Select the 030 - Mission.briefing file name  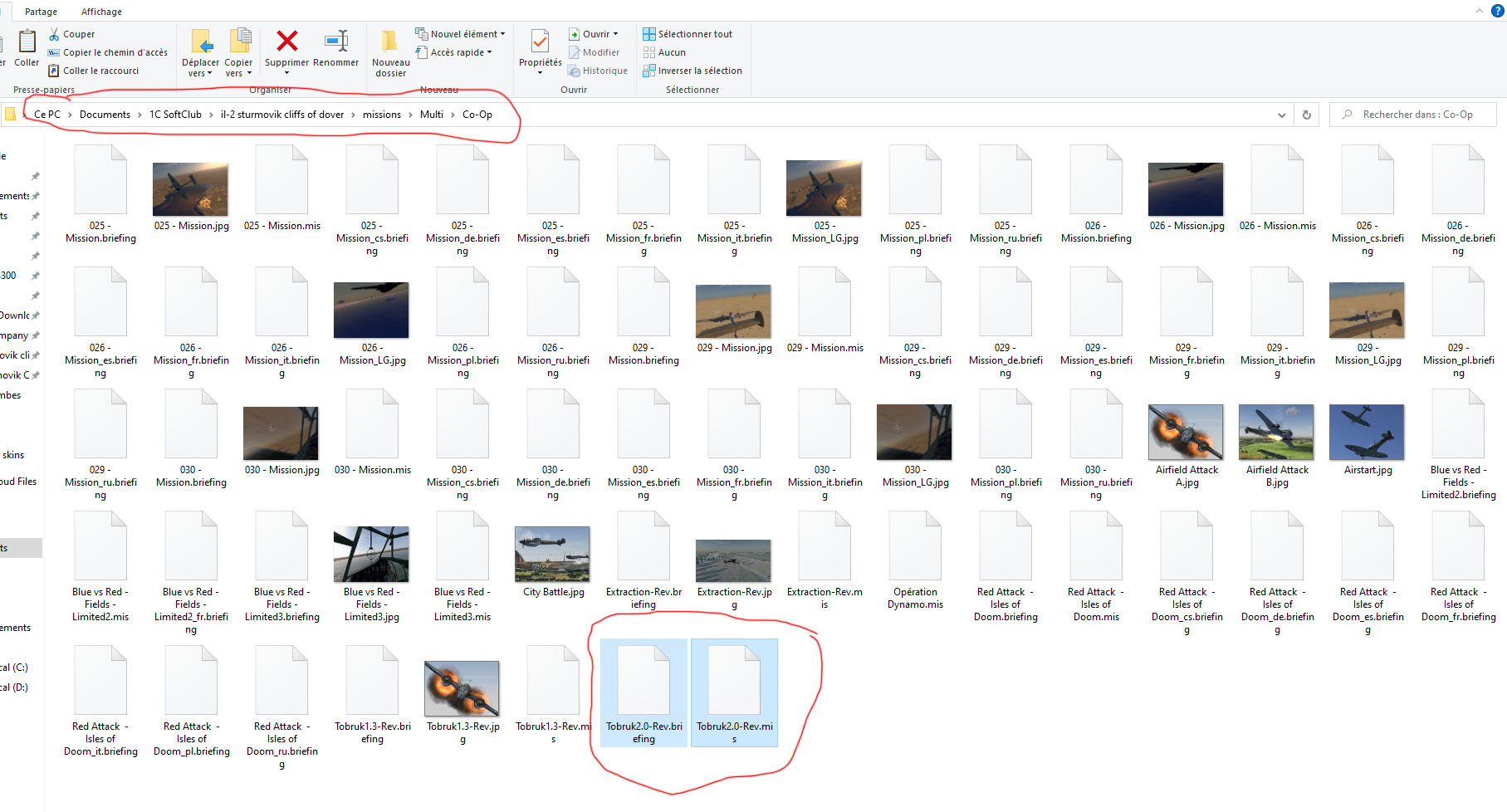pos(191,476)
